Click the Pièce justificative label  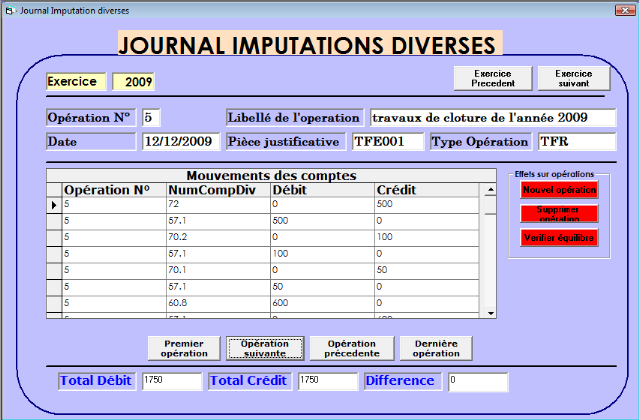tap(286, 142)
